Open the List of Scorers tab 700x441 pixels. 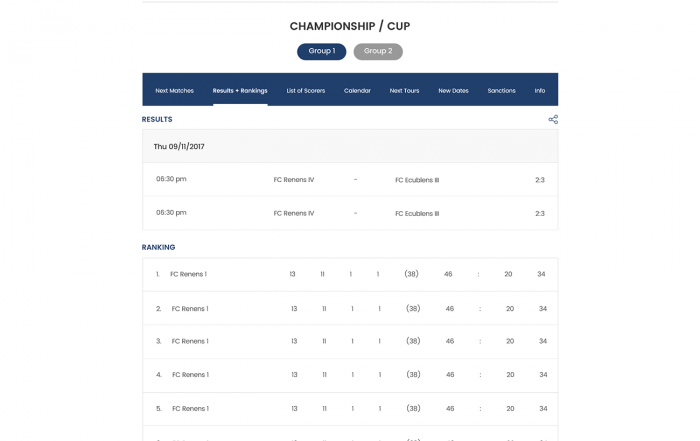[306, 91]
